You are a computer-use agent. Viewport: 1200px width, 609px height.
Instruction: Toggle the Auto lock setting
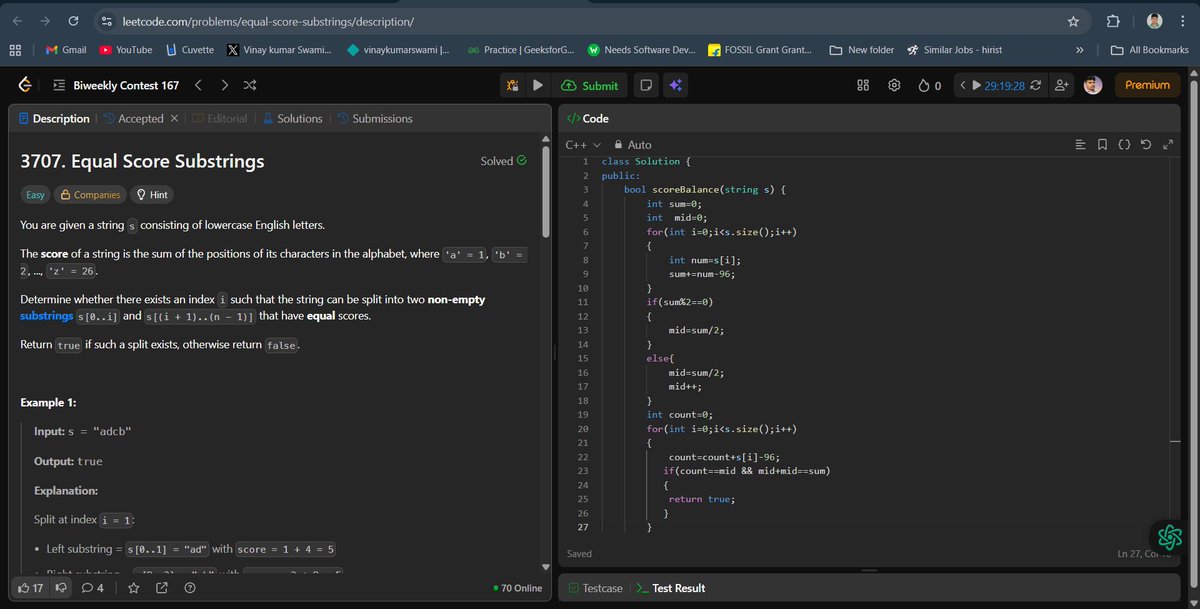(x=632, y=145)
